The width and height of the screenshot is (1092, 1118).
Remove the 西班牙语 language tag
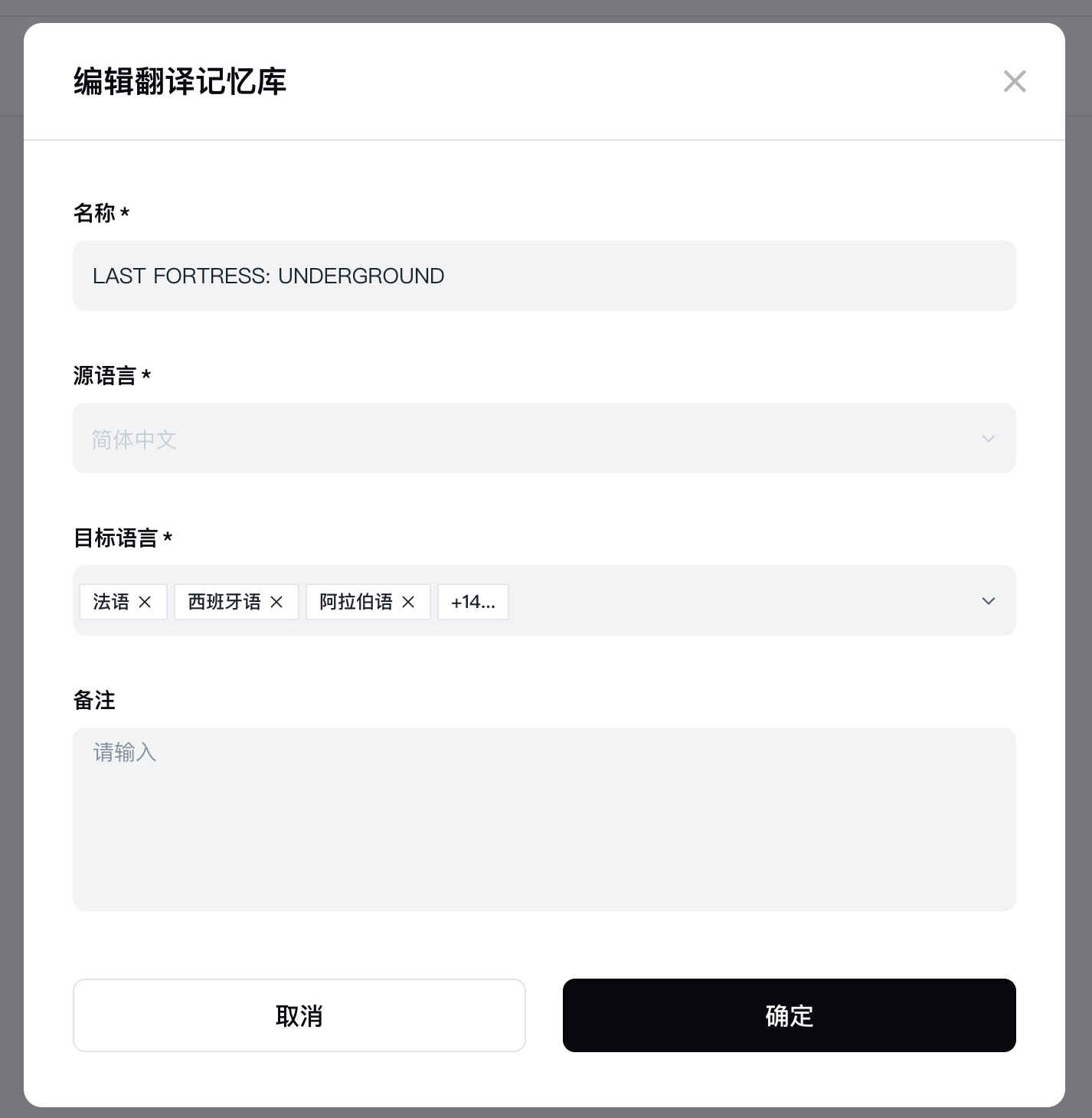pos(276,602)
